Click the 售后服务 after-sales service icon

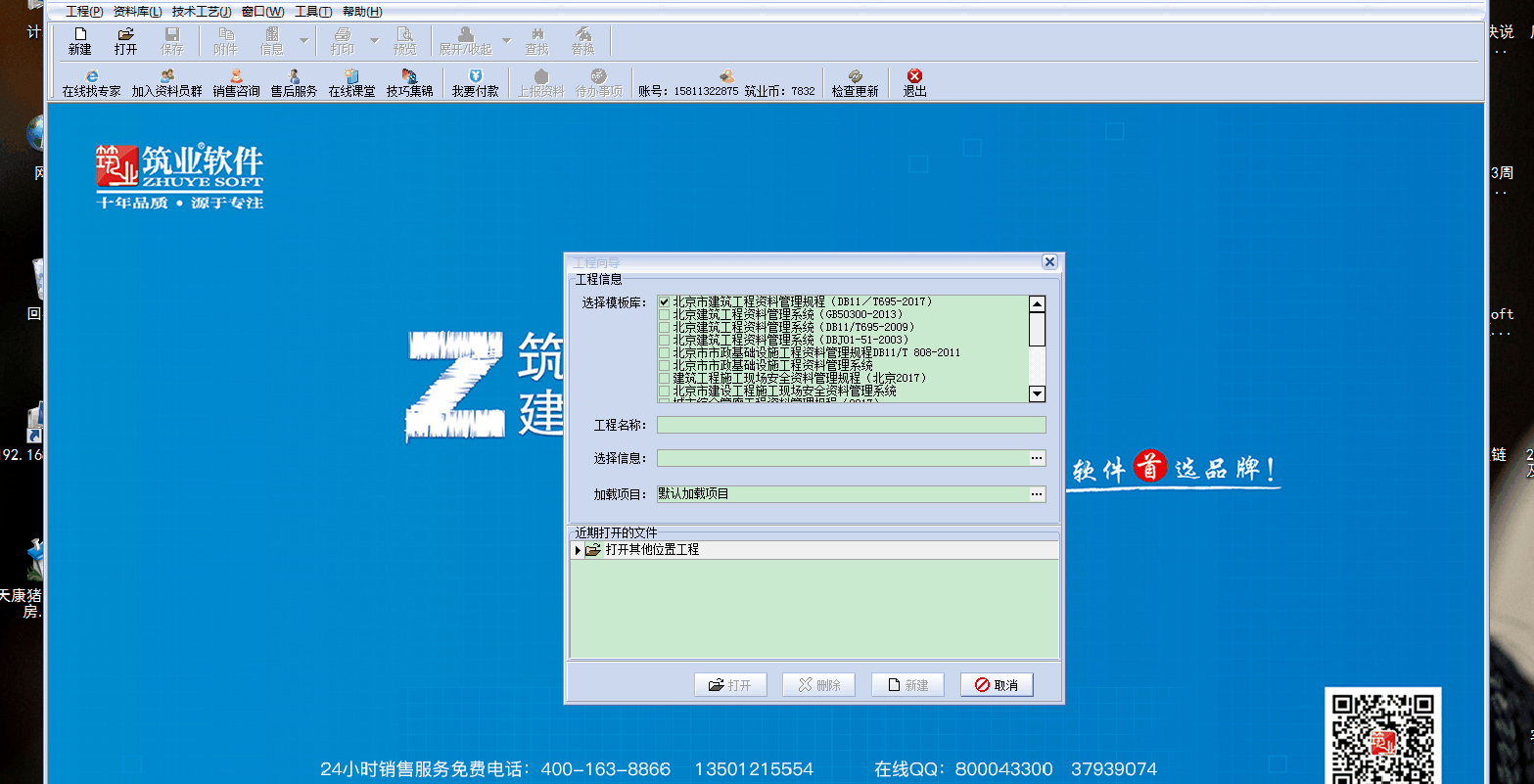point(294,76)
